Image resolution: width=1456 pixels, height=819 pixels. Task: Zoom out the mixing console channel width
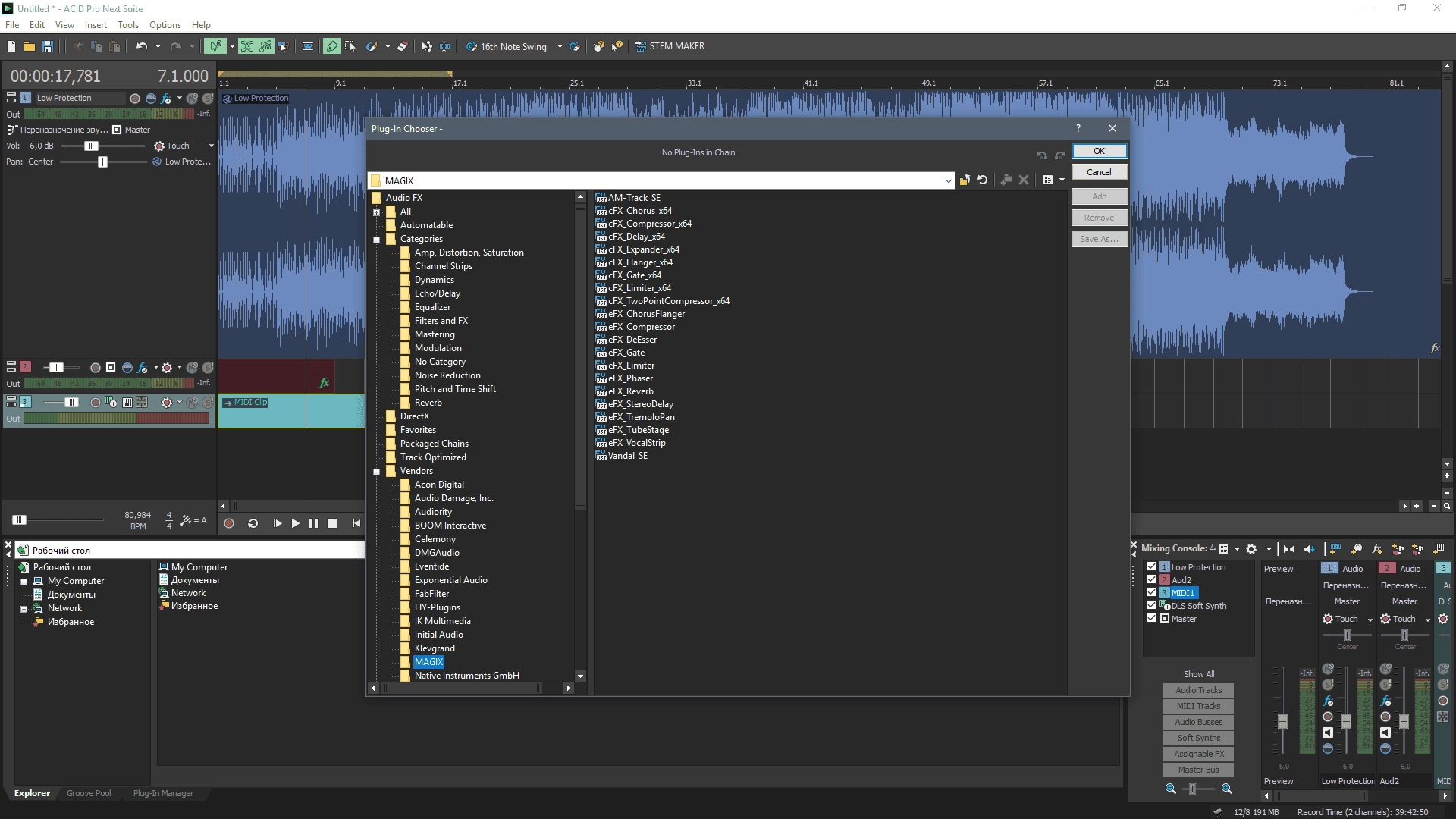coord(1170,789)
